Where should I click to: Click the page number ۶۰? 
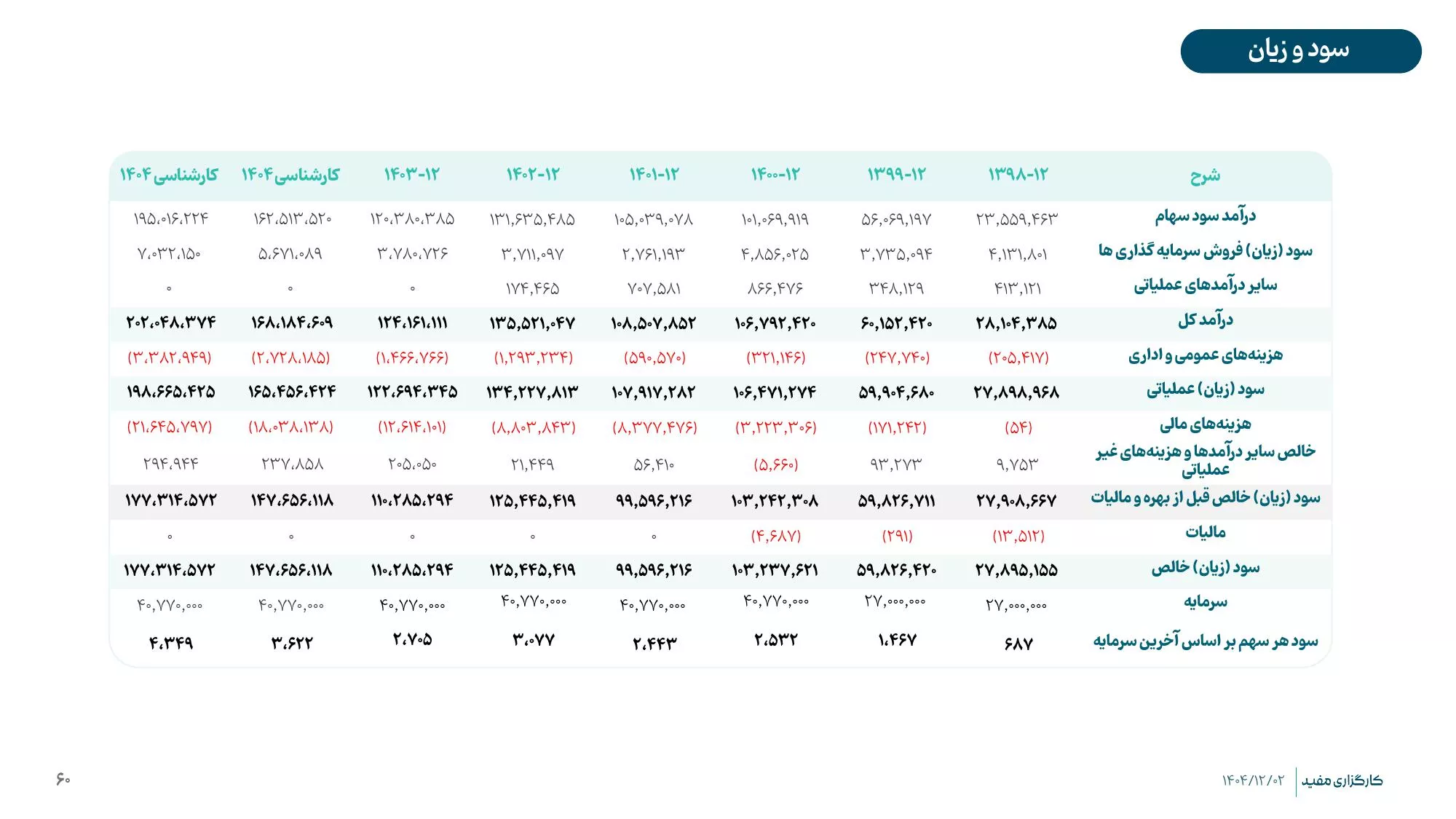pos(63,779)
